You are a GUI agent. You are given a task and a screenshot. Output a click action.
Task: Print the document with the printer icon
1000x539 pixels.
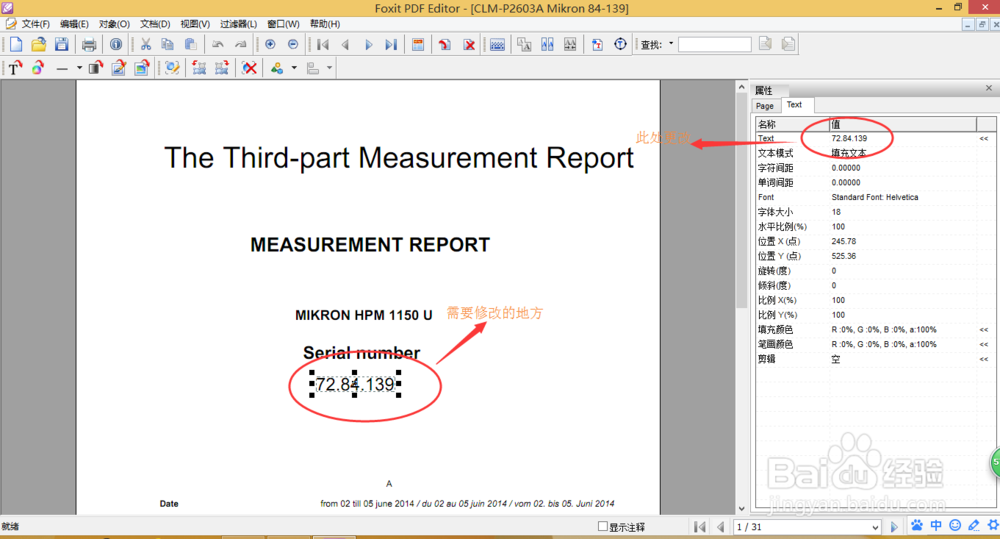tap(89, 45)
